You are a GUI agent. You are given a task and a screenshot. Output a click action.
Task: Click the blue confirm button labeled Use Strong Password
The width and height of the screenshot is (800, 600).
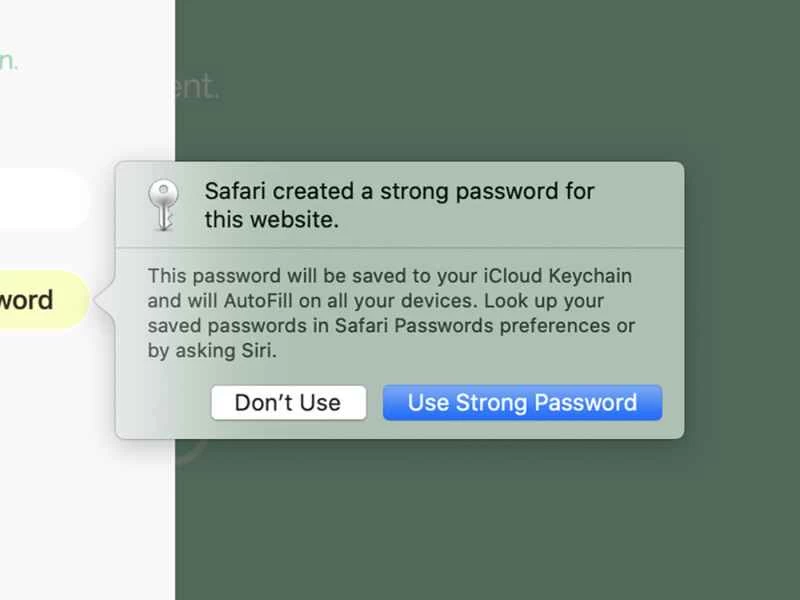tap(522, 402)
